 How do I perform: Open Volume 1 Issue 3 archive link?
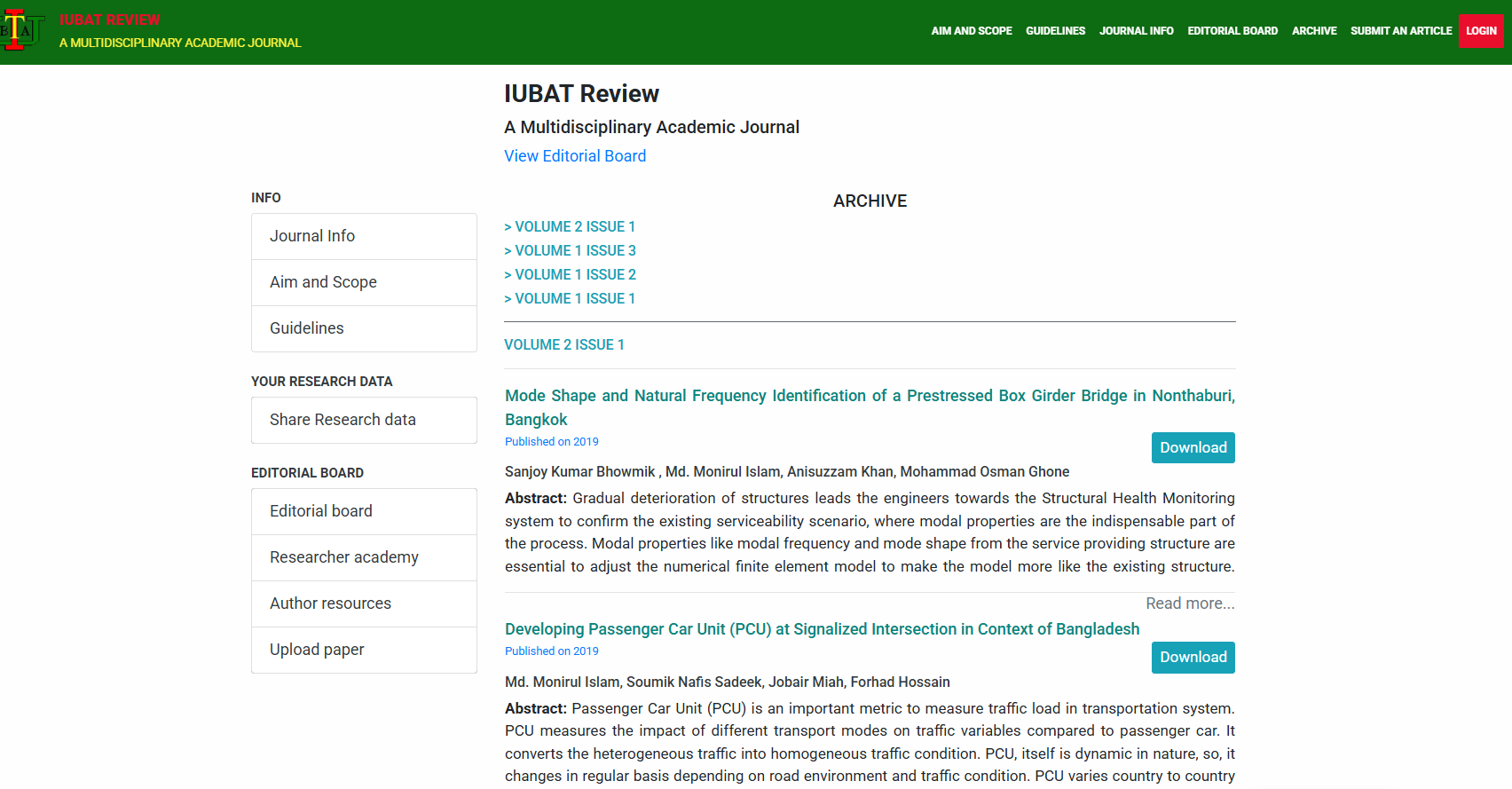tap(570, 251)
